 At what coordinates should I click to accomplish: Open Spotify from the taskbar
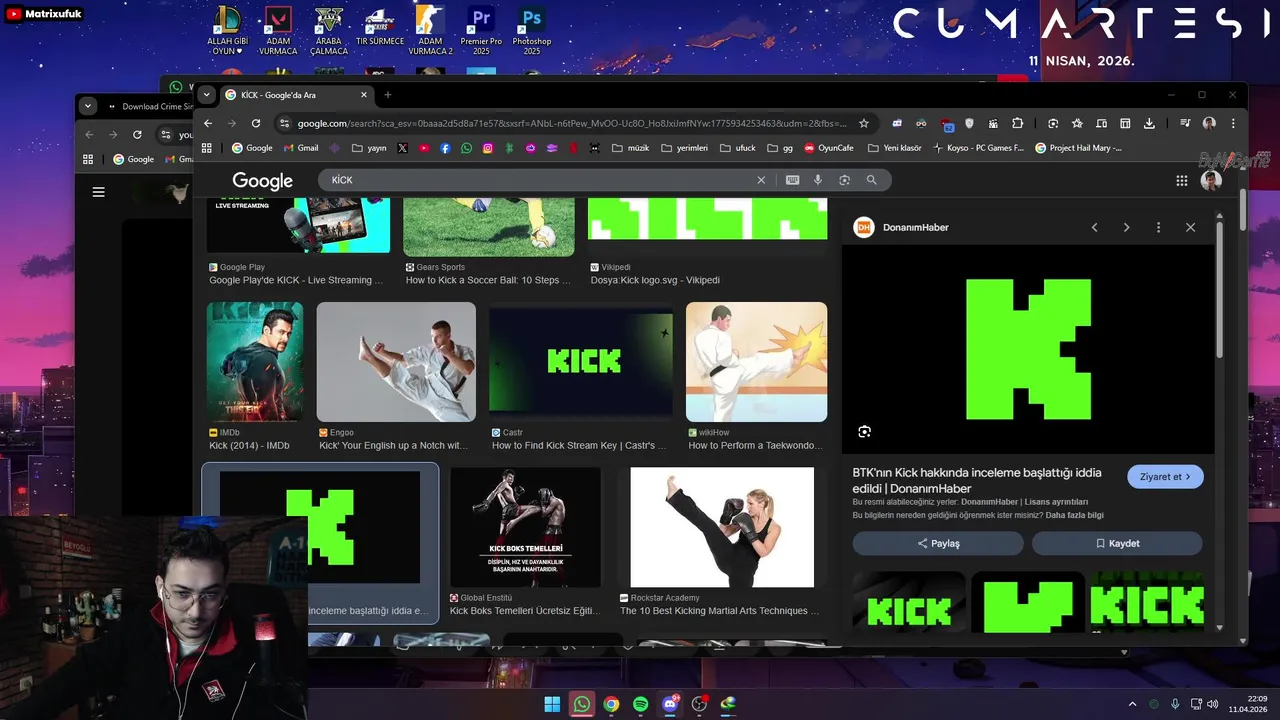pyautogui.click(x=641, y=704)
